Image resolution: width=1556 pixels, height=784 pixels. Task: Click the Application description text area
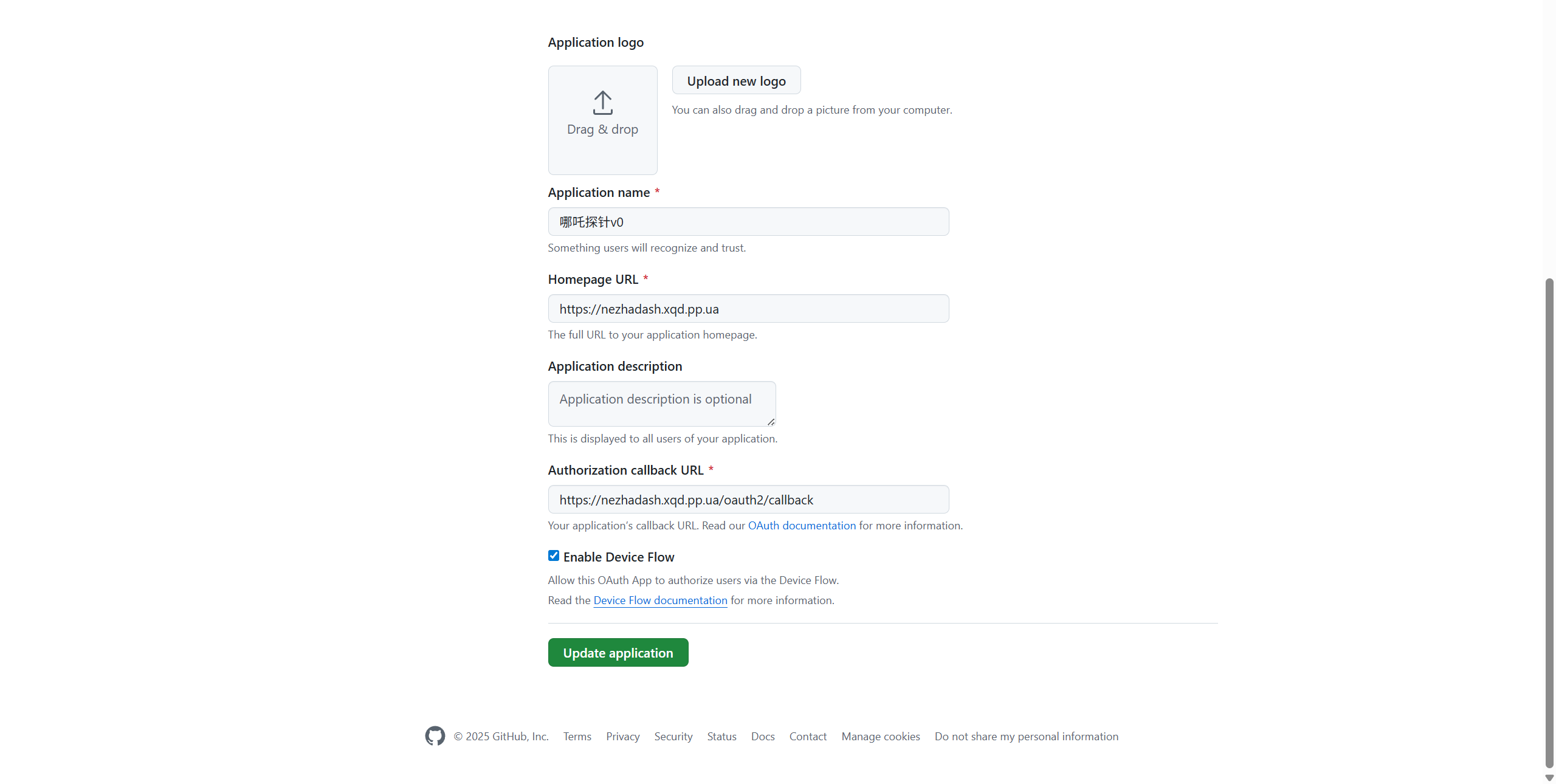661,404
